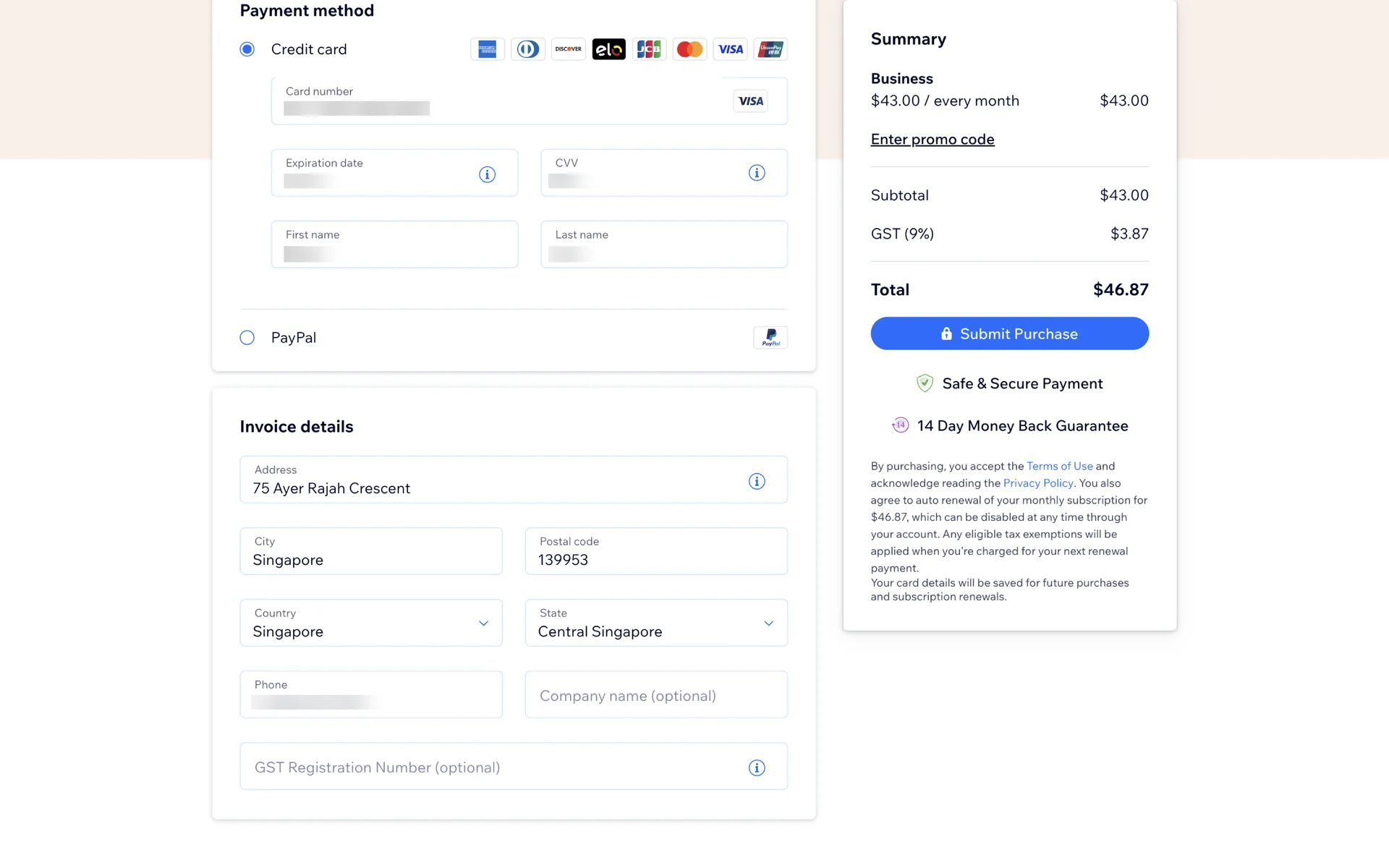Open Expiration date info tooltip icon

point(487,174)
